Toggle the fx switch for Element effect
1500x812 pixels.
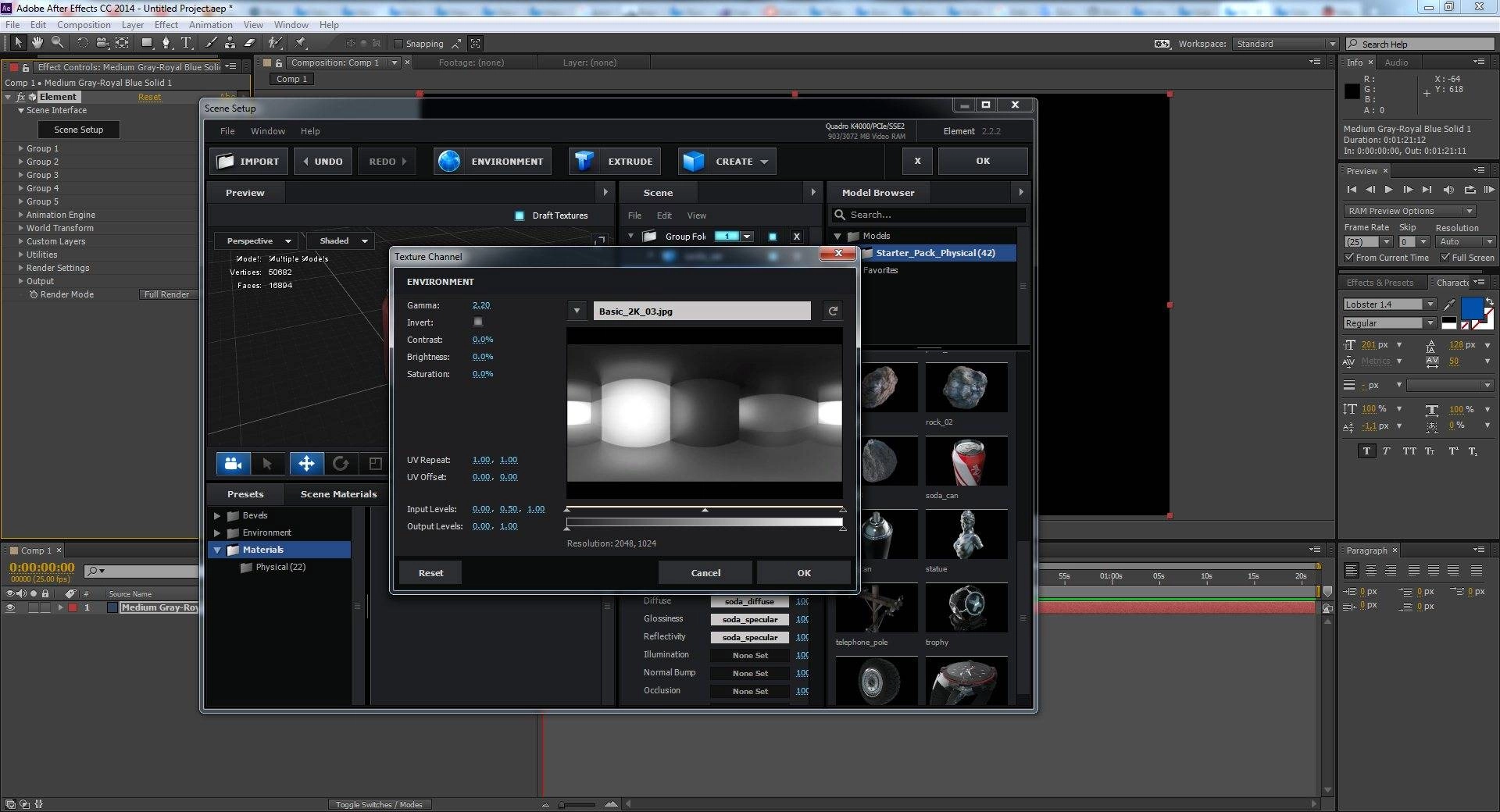(20, 97)
